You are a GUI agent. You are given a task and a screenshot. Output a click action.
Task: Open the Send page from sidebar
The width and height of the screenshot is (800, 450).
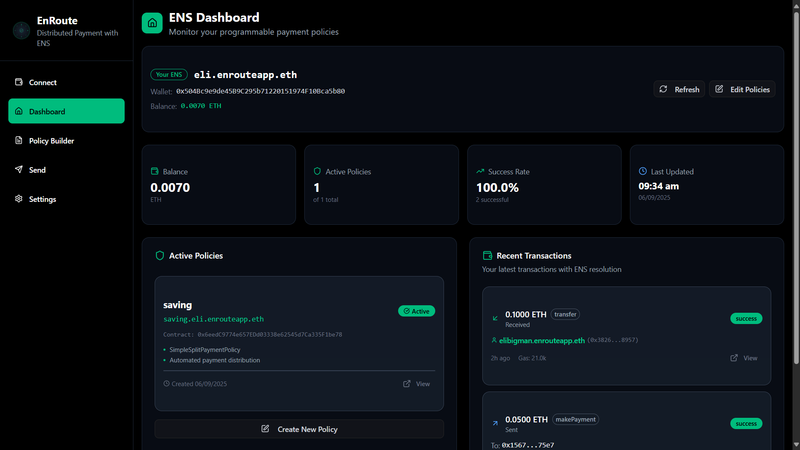click(x=37, y=170)
